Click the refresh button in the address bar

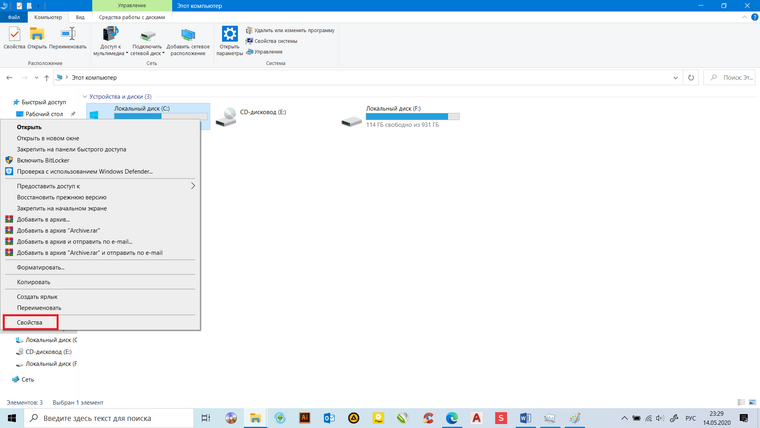pos(691,78)
